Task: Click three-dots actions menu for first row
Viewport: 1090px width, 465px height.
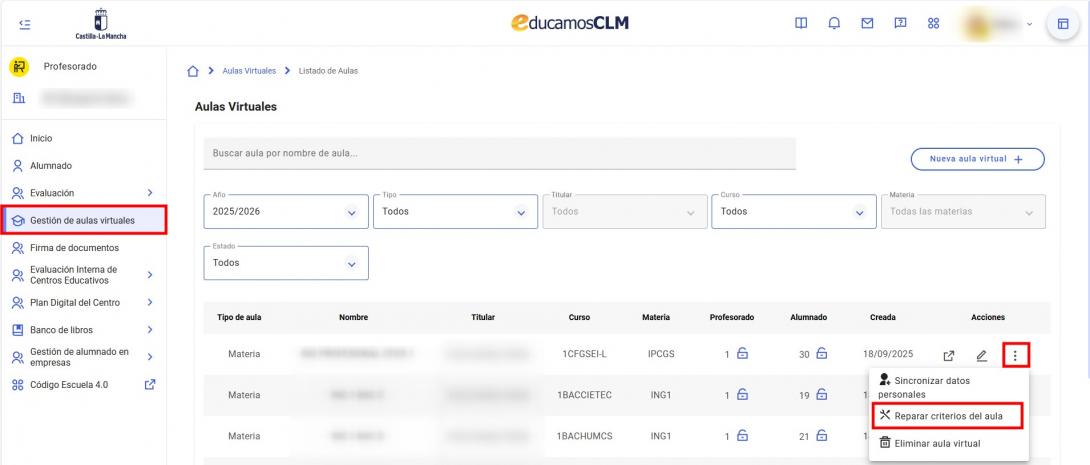Action: (x=1015, y=354)
